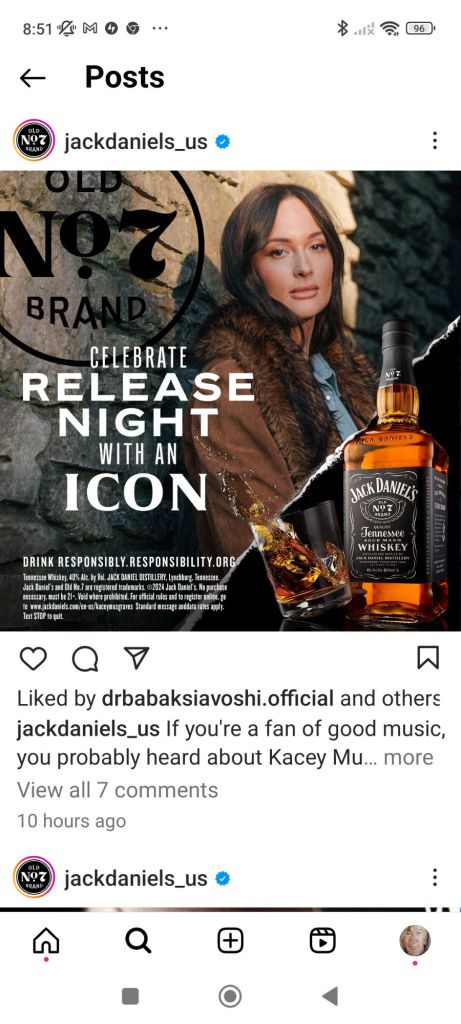Tap jackdaniels_us username at top post header
This screenshot has height=1024, width=461.
click(136, 141)
